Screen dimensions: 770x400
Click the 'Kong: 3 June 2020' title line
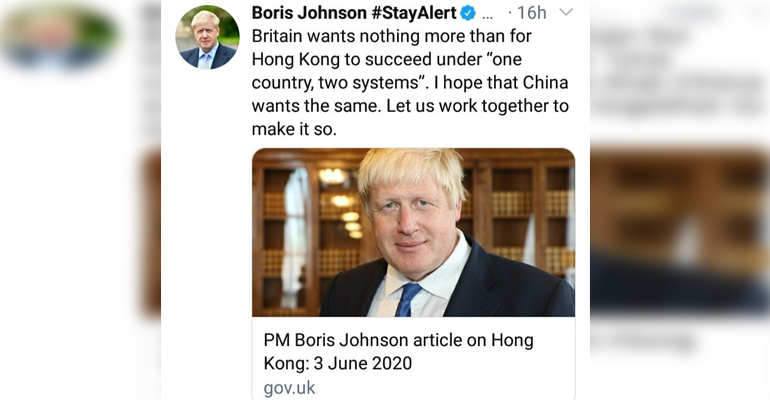(338, 363)
